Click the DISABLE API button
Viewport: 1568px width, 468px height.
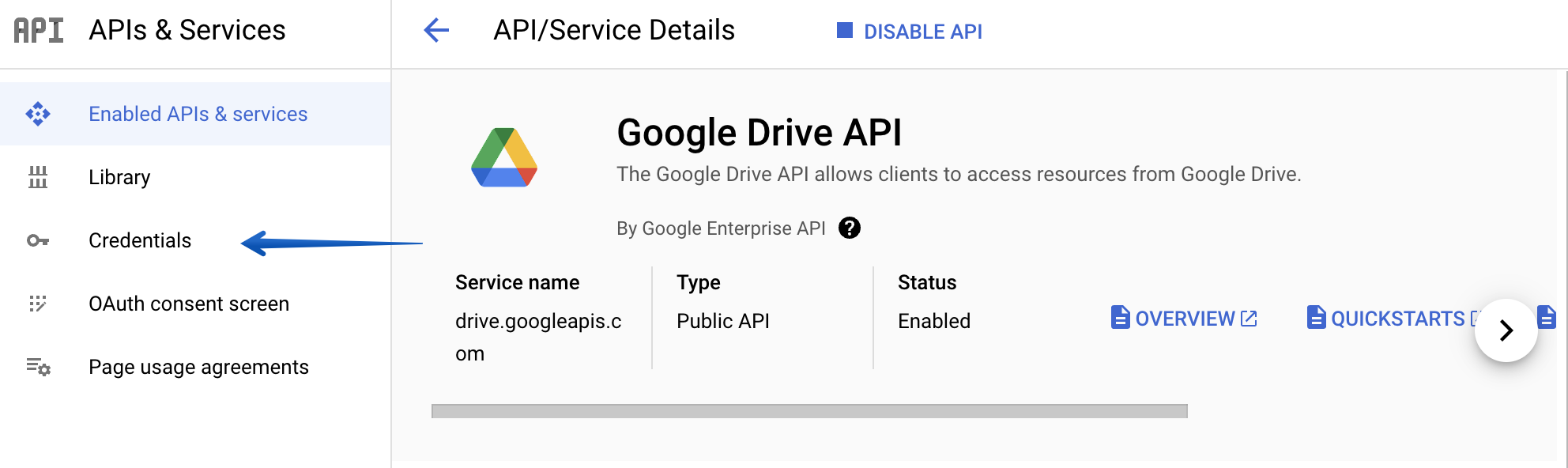point(910,32)
